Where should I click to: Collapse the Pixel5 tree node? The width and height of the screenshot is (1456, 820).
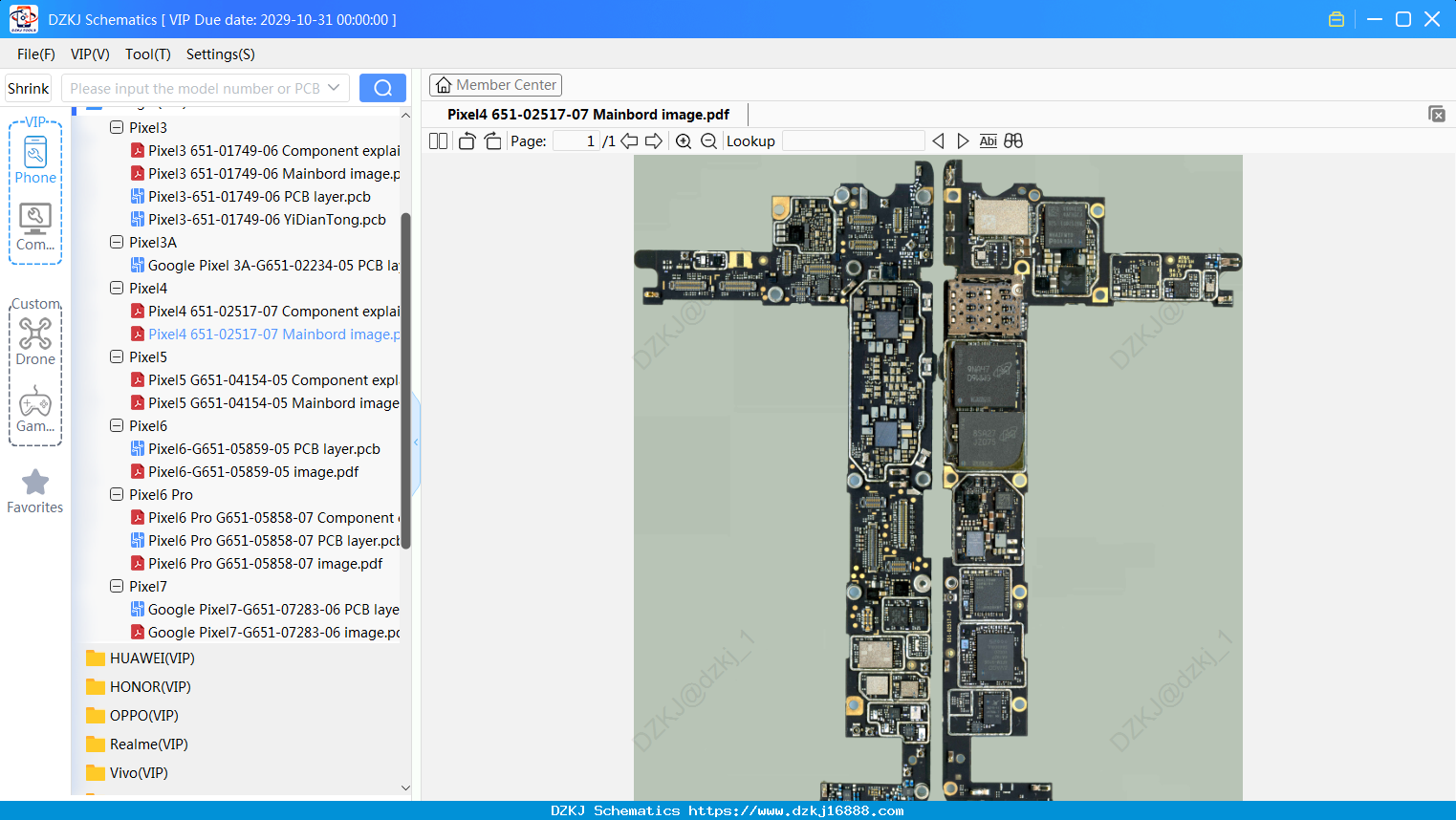pyautogui.click(x=117, y=356)
